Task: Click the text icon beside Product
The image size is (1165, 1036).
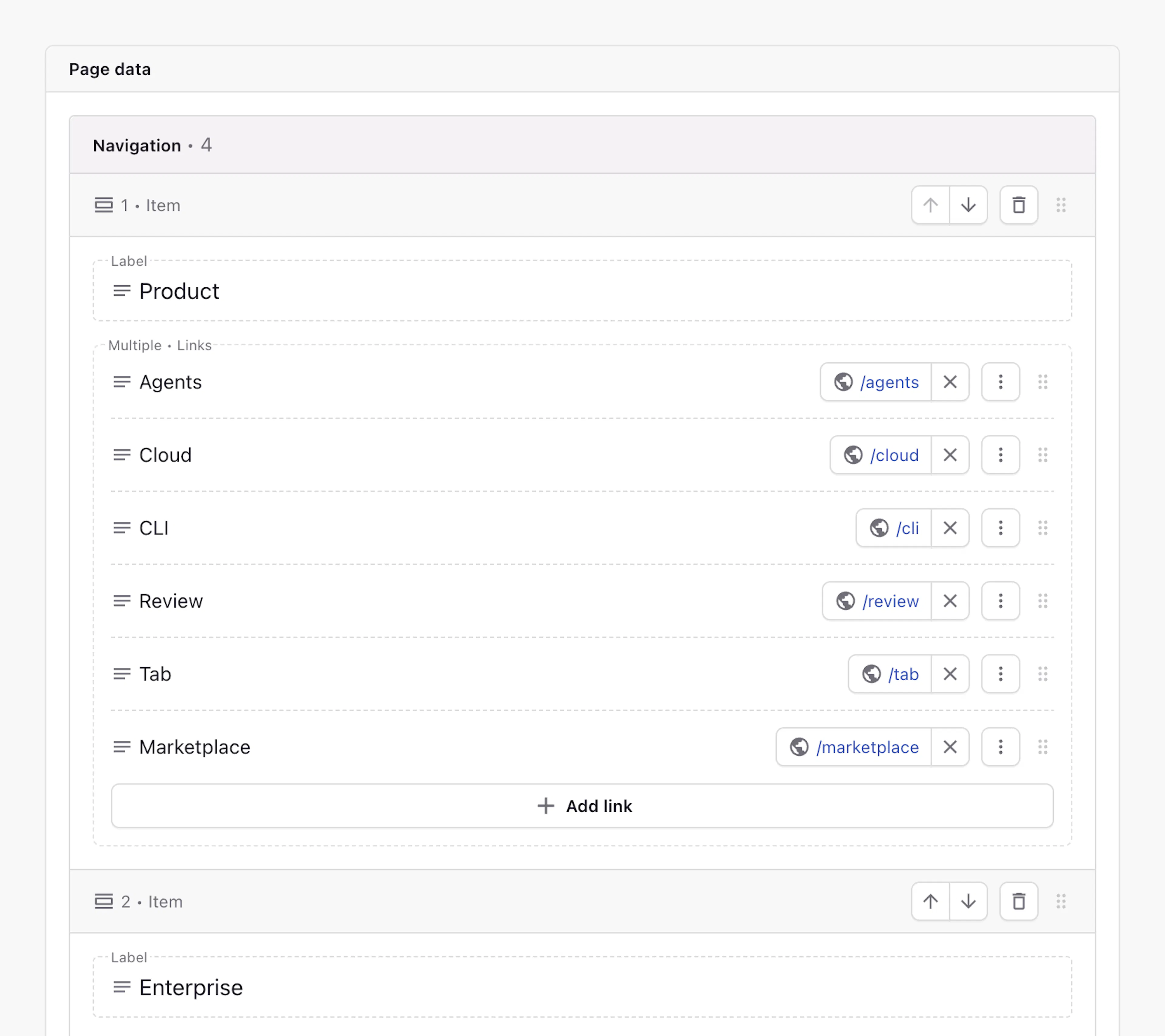Action: tap(121, 291)
